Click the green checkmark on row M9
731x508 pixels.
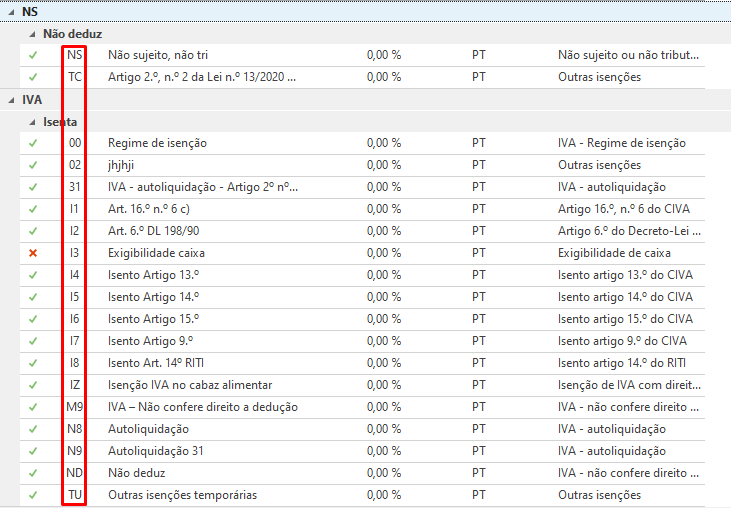point(33,407)
